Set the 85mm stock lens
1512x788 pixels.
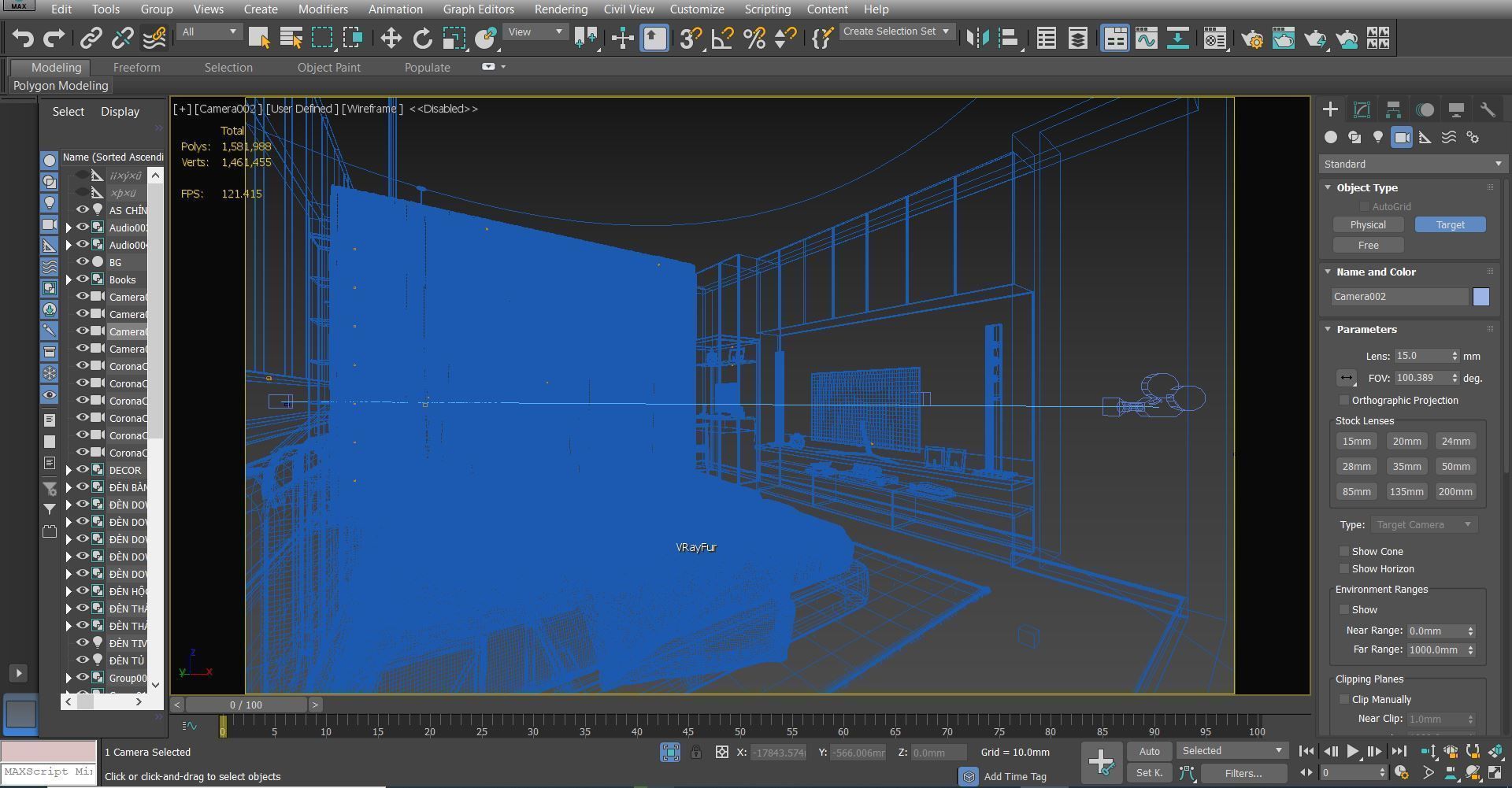click(1356, 492)
